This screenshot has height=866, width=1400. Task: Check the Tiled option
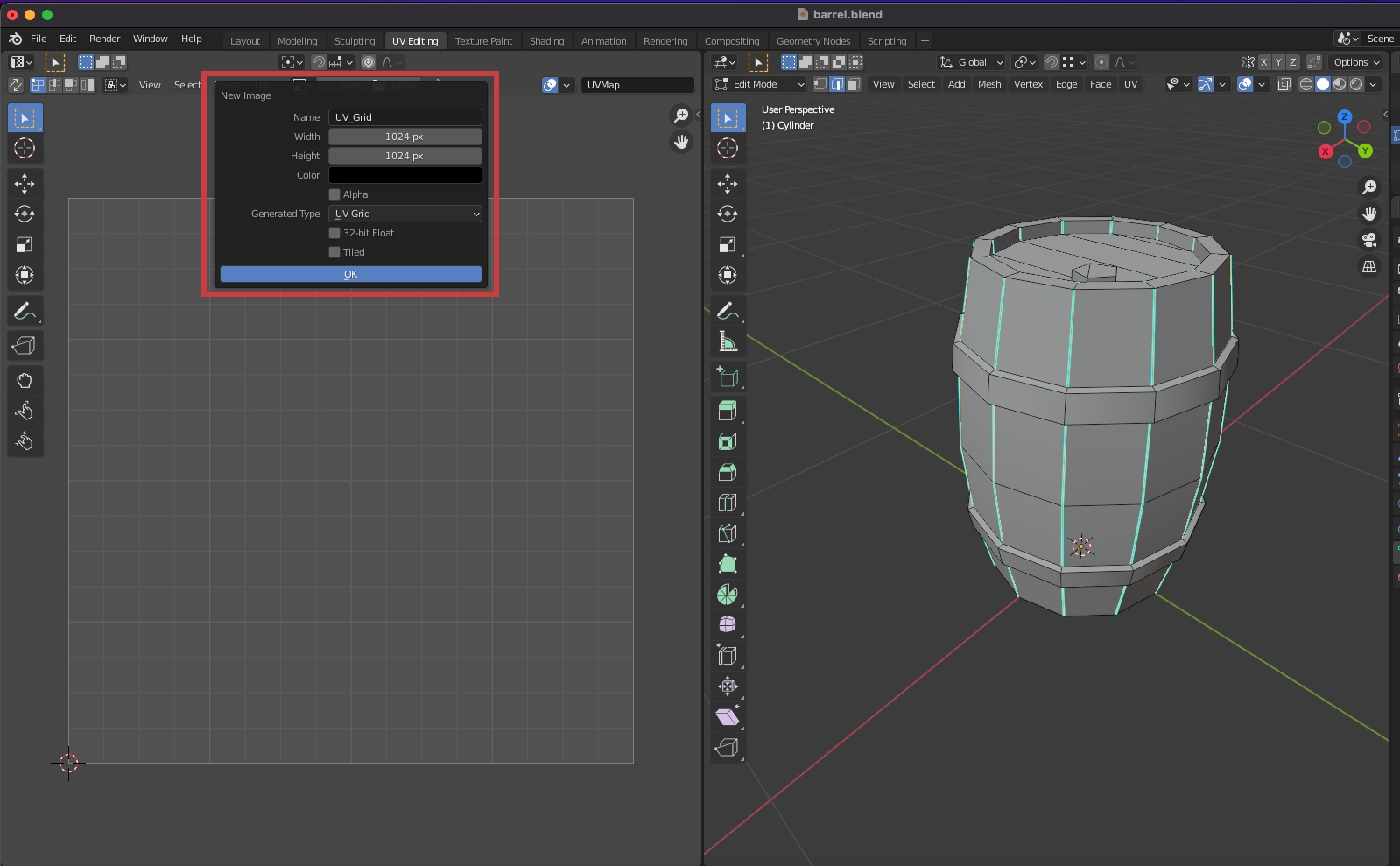(334, 252)
